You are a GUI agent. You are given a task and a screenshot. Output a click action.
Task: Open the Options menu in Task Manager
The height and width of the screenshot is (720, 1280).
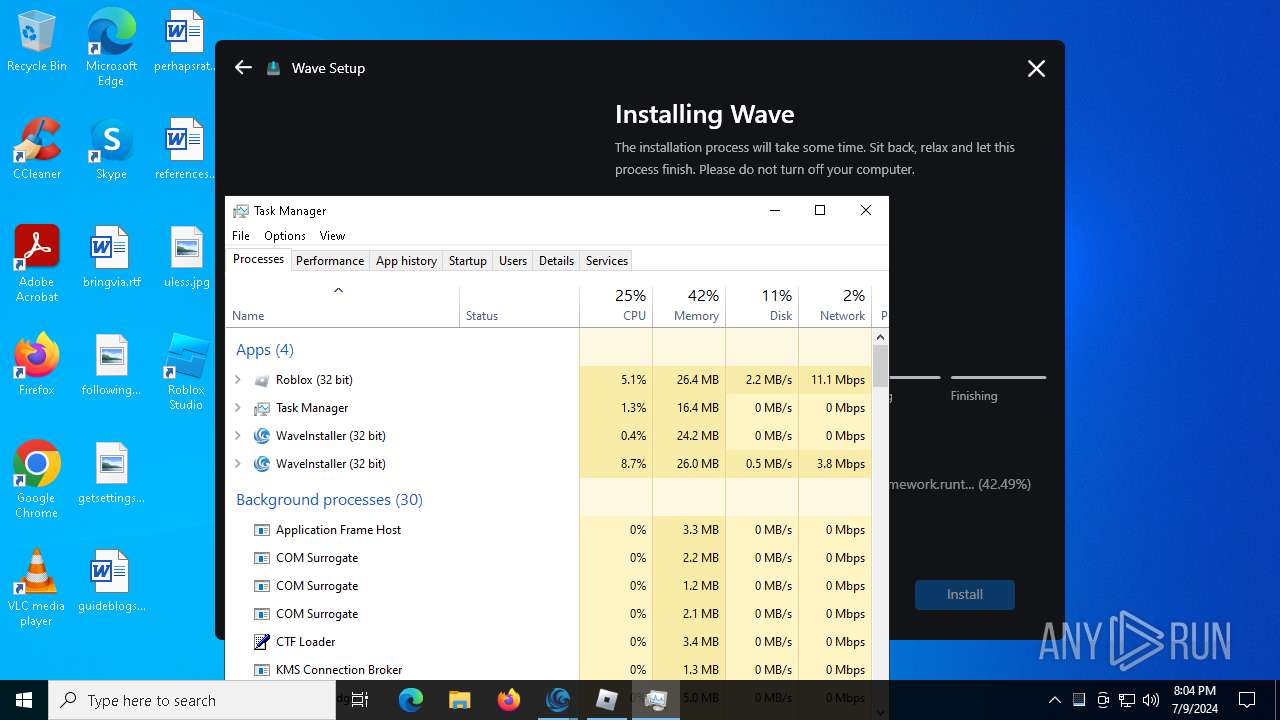pyautogui.click(x=285, y=236)
